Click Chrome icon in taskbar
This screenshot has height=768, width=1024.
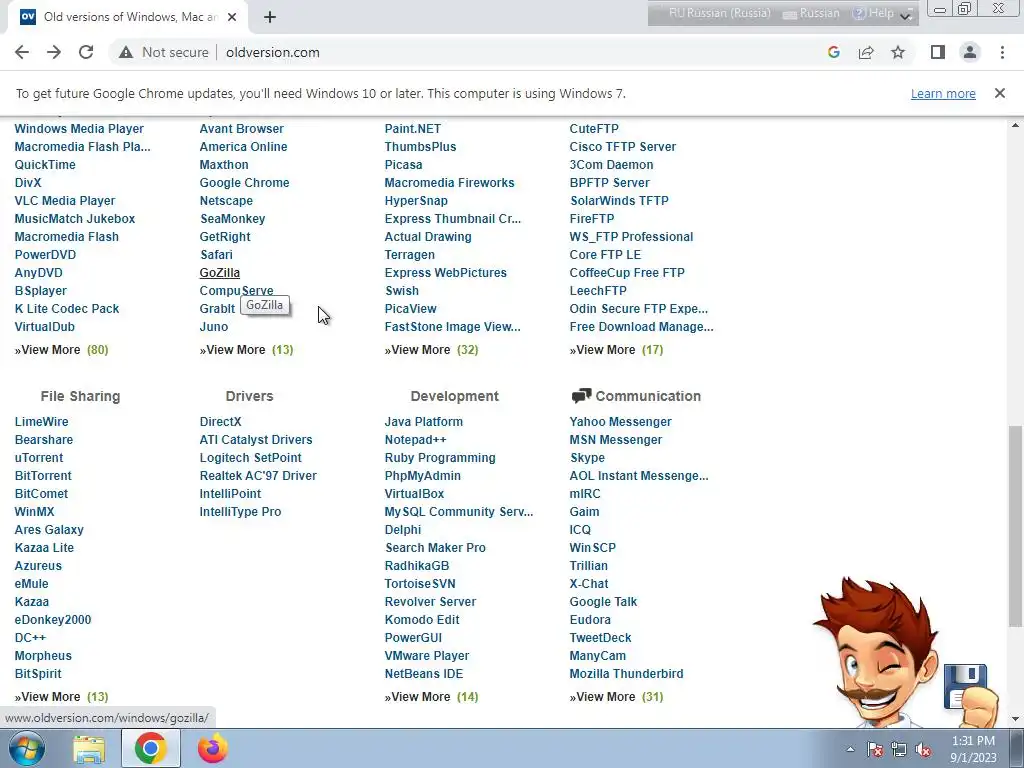[x=150, y=748]
